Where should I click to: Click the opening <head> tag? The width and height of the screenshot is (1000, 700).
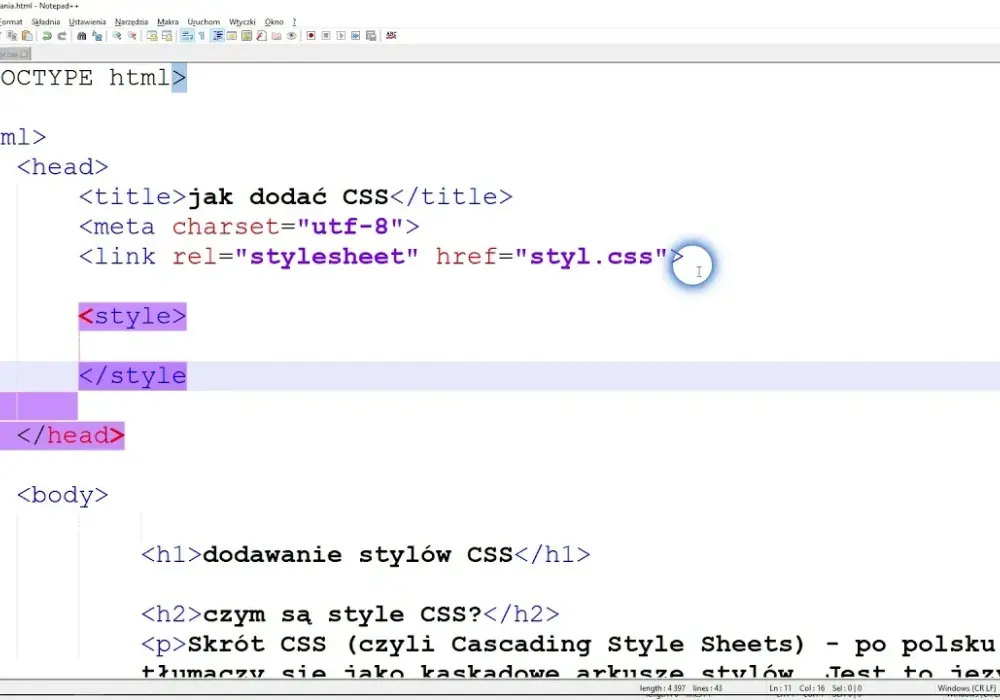(62, 167)
